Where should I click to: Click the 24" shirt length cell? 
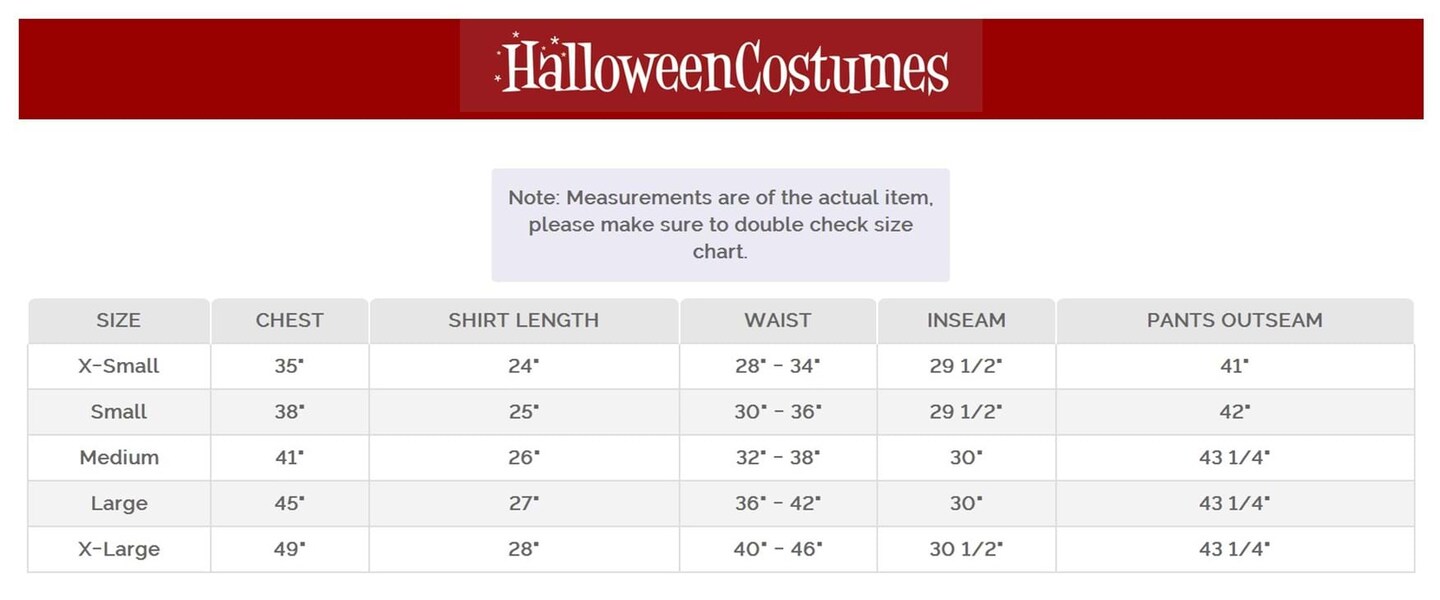[x=523, y=366]
